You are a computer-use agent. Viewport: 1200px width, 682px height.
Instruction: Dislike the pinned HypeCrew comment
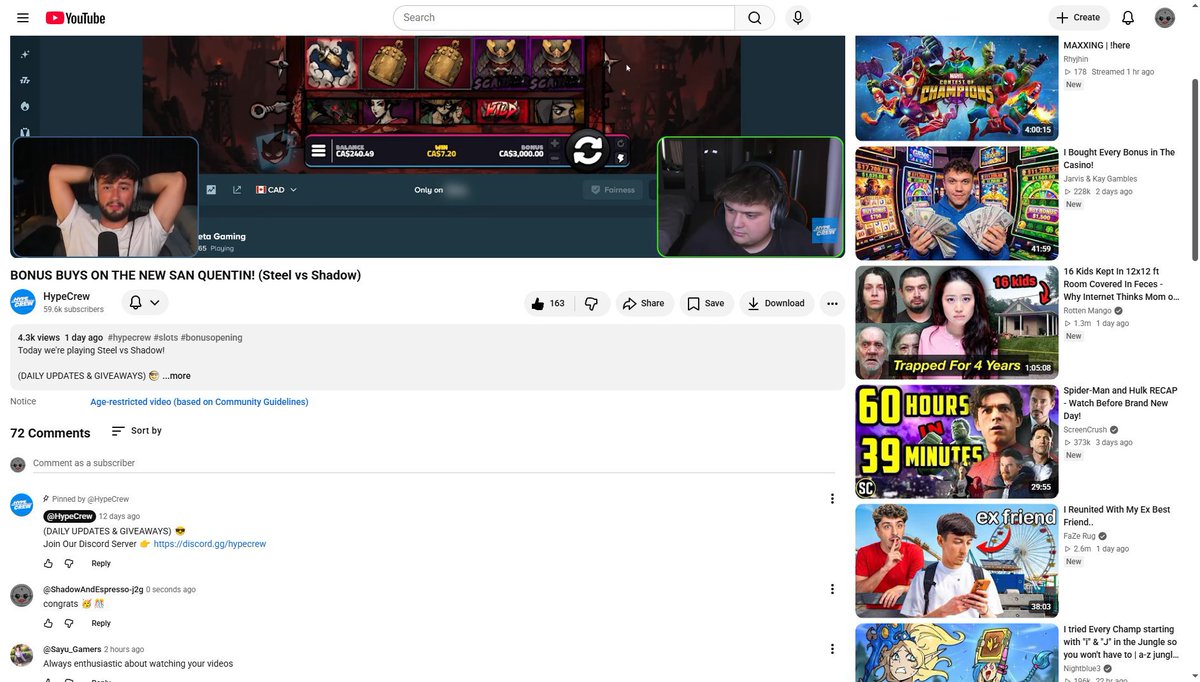point(69,563)
